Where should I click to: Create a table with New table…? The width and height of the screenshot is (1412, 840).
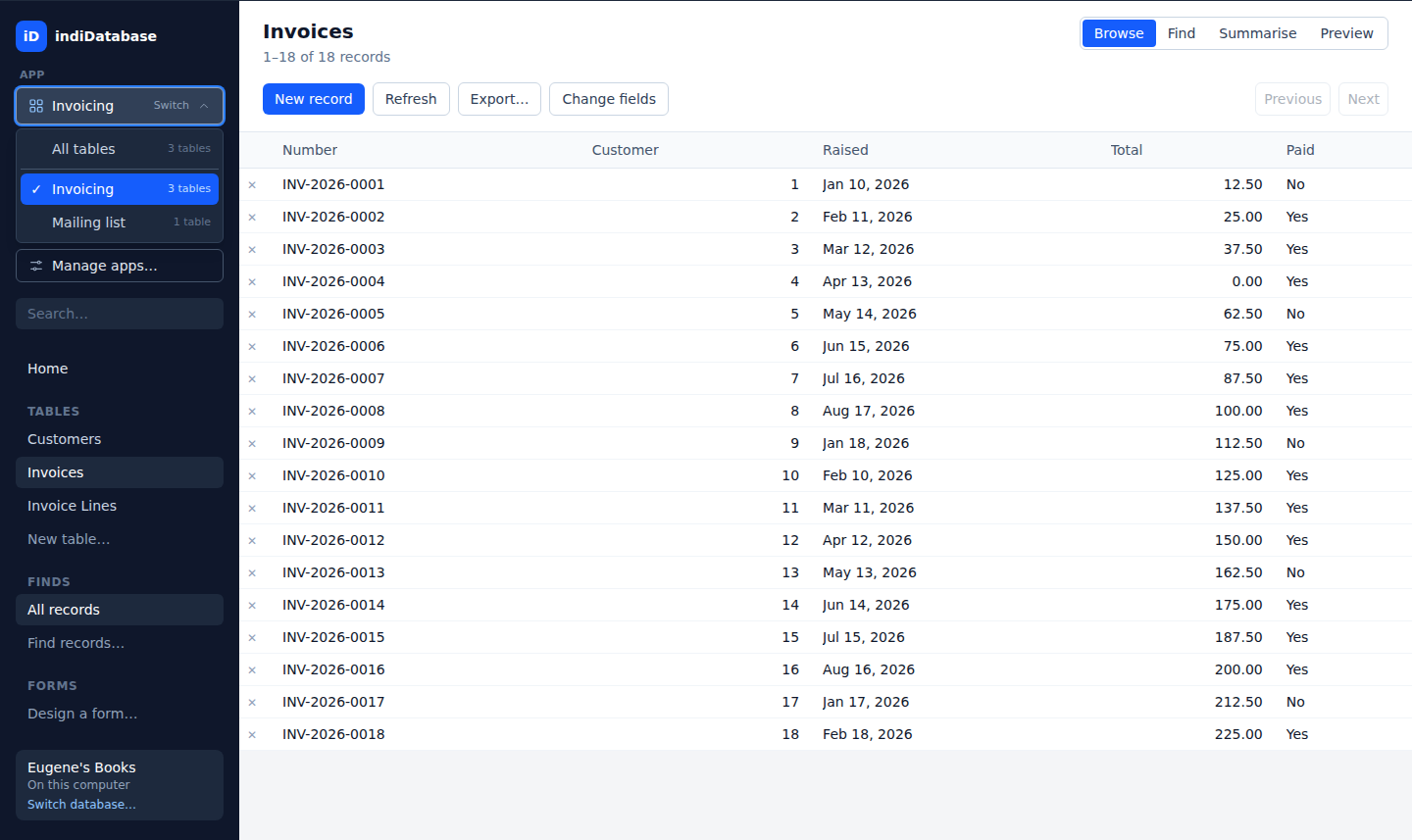pyautogui.click(x=120, y=539)
